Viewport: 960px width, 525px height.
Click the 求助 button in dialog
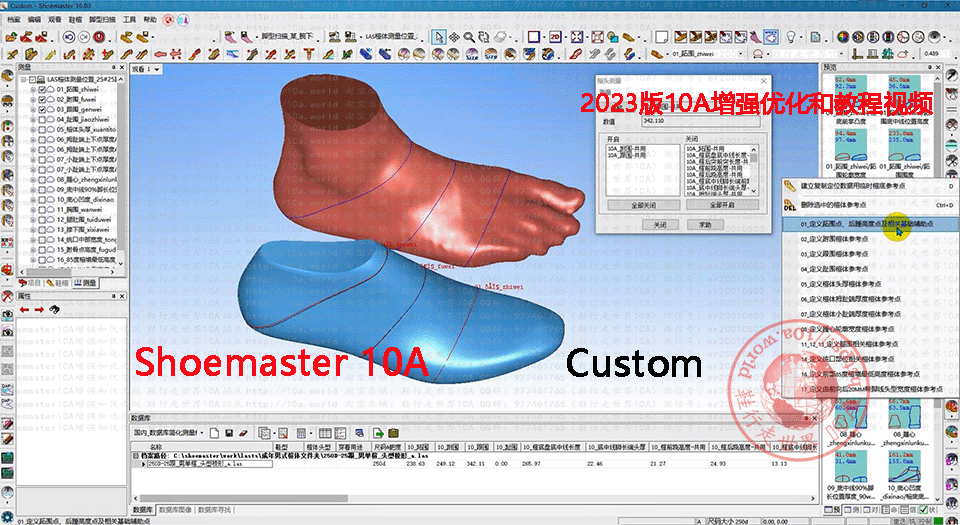705,225
